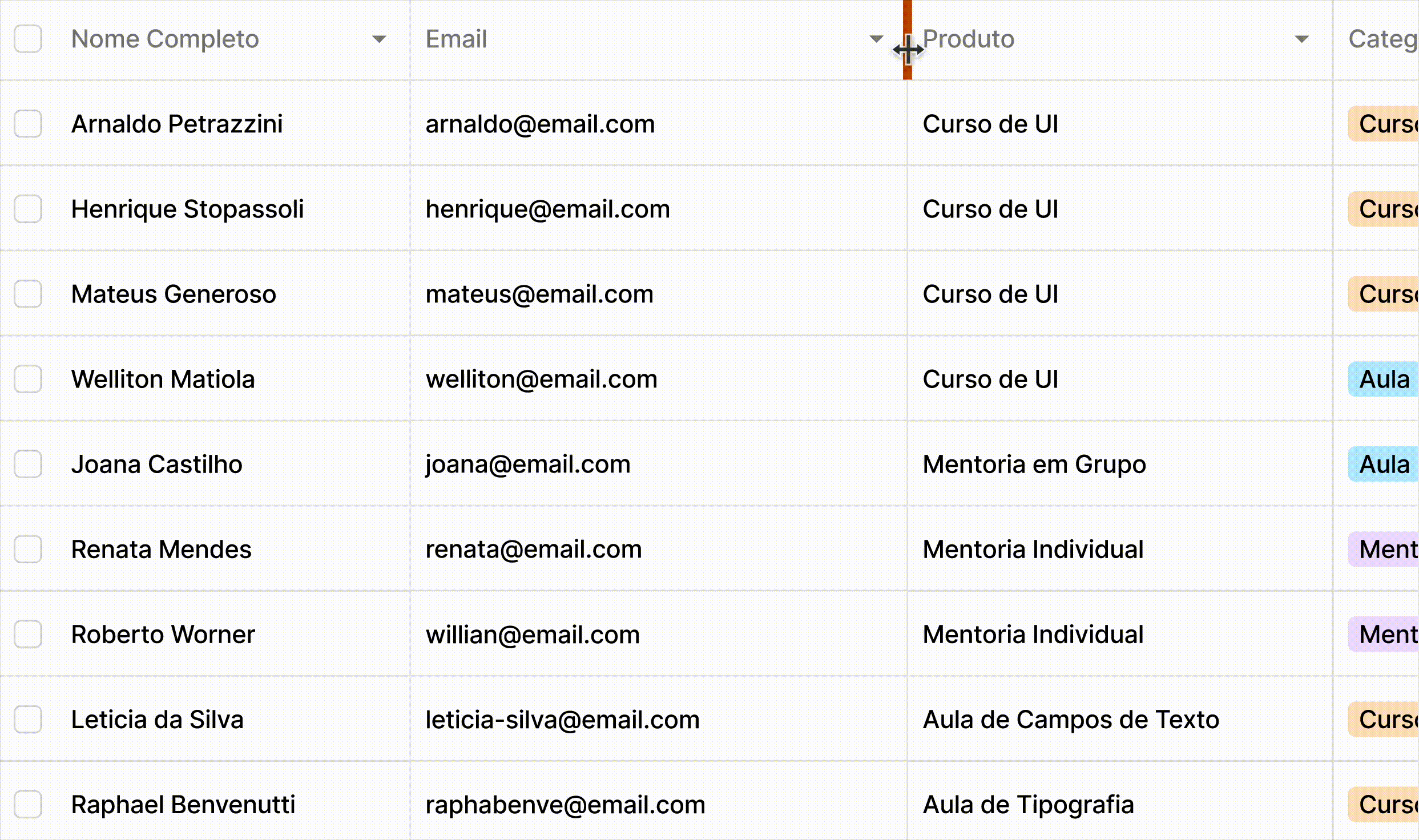Check the box for Raphael Benvenutti
This screenshot has width=1419, height=840.
click(x=28, y=805)
